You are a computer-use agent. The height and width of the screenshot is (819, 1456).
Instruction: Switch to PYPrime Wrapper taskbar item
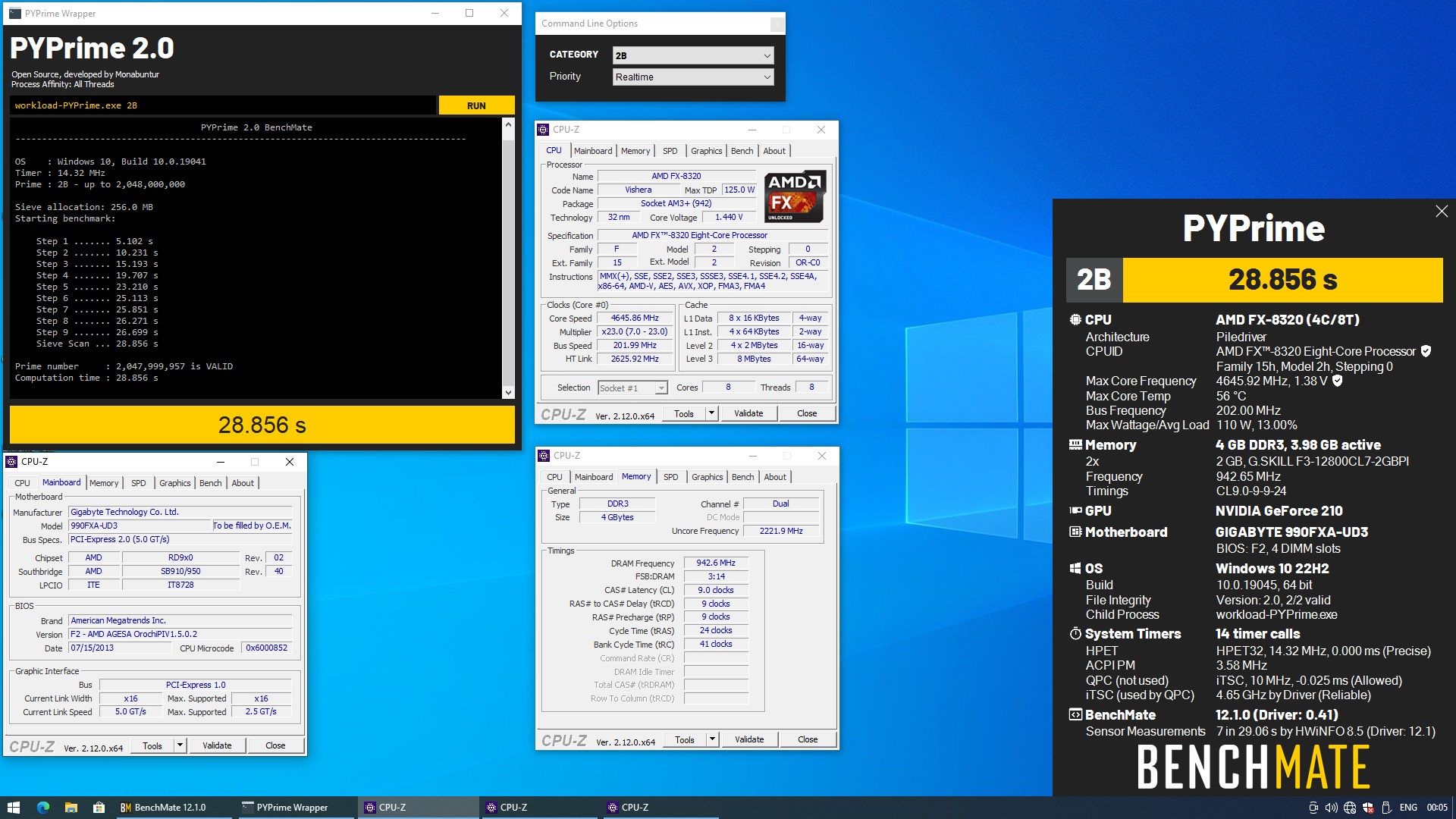[x=294, y=808]
